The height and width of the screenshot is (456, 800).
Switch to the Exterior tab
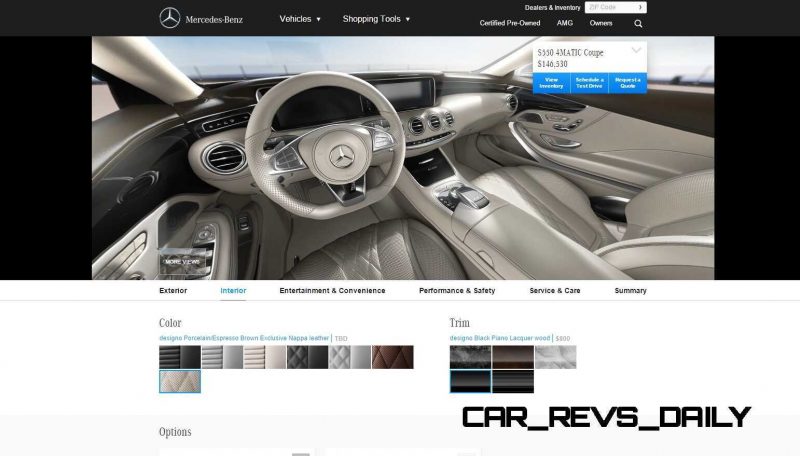[x=173, y=291]
